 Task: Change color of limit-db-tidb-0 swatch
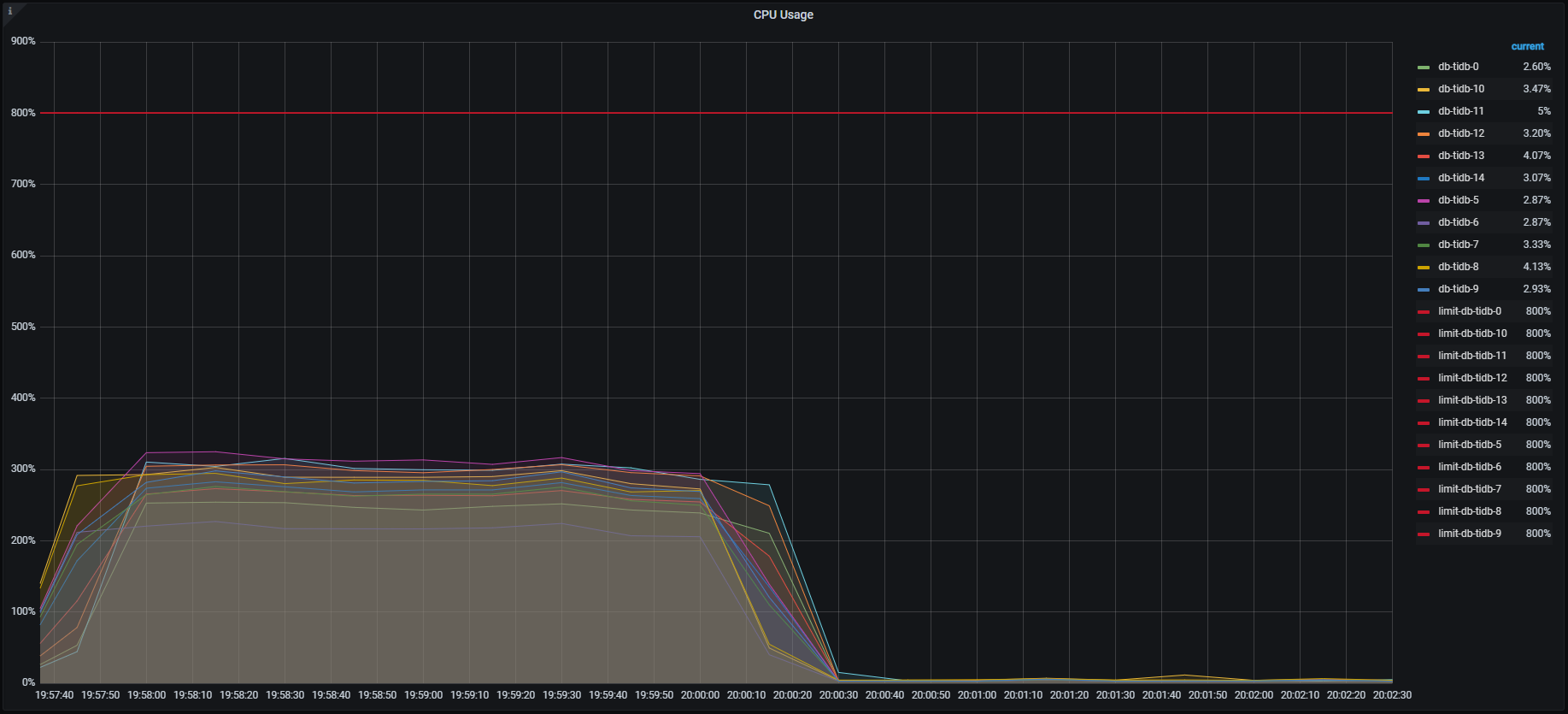click(1423, 312)
